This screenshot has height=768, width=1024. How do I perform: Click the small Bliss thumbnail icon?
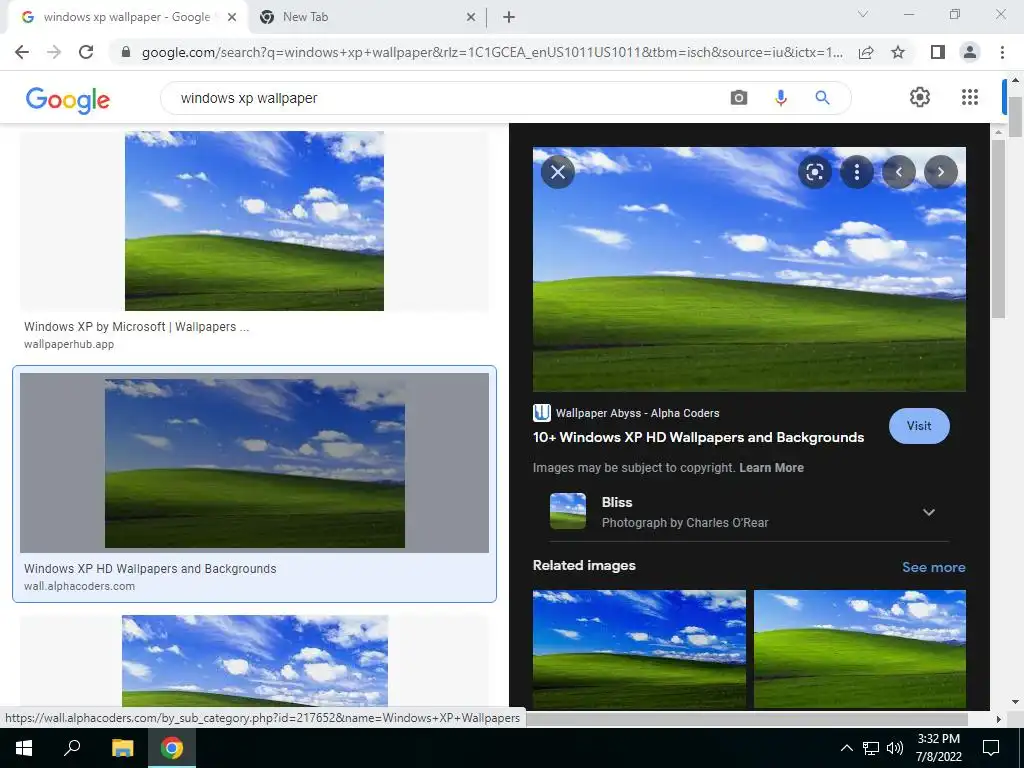click(568, 511)
